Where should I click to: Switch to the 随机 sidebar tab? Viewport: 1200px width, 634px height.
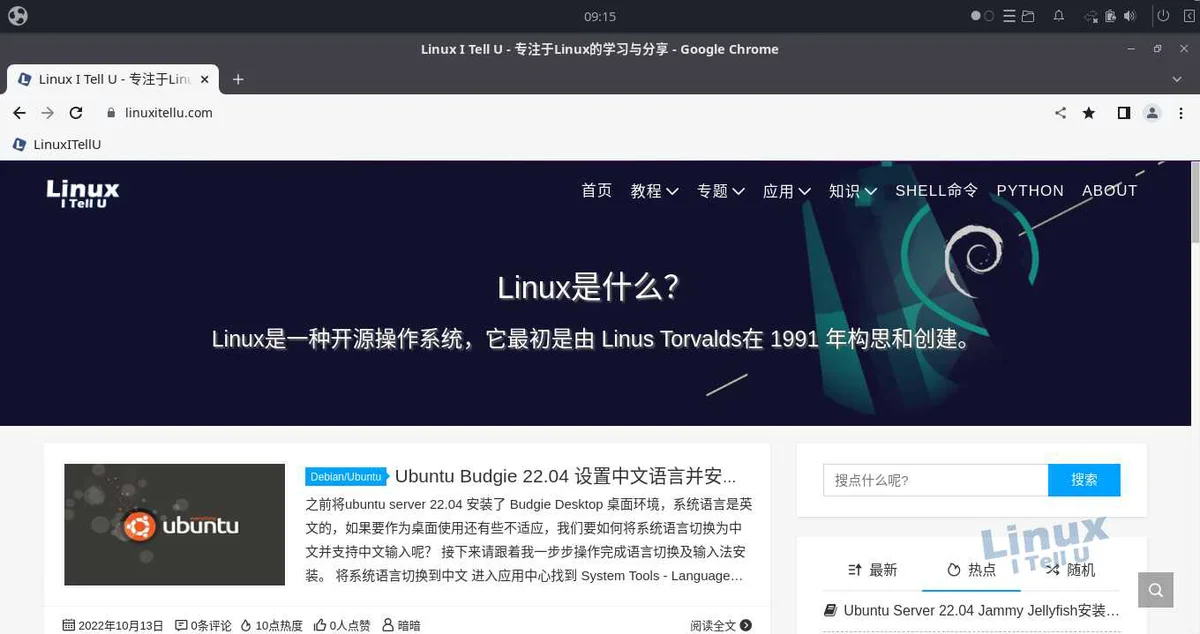(x=1071, y=570)
